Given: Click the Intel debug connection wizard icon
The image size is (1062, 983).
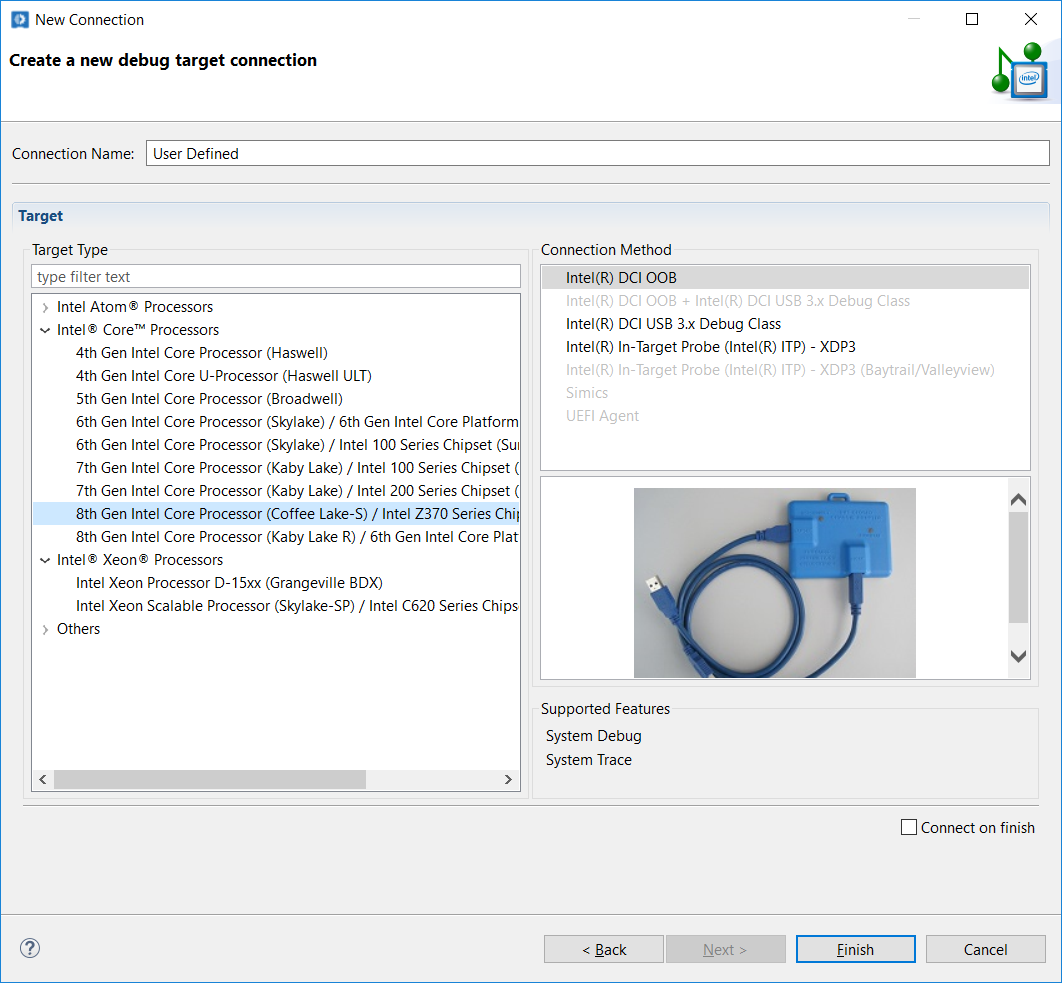Looking at the screenshot, I should tap(1019, 71).
